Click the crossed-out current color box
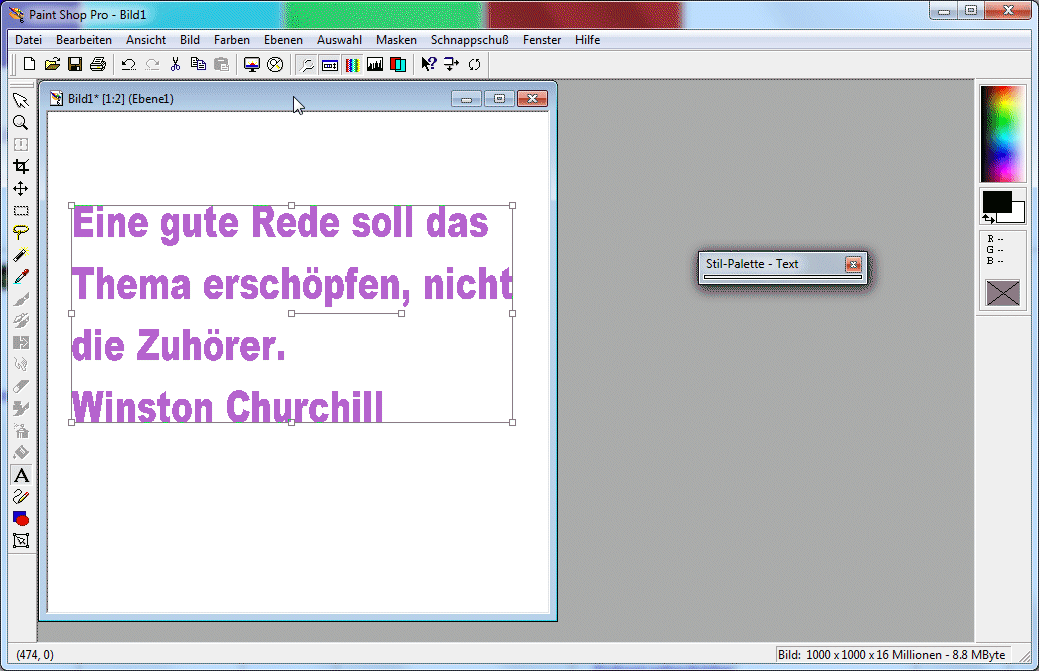Screen dimensions: 1039x671 (1003, 293)
